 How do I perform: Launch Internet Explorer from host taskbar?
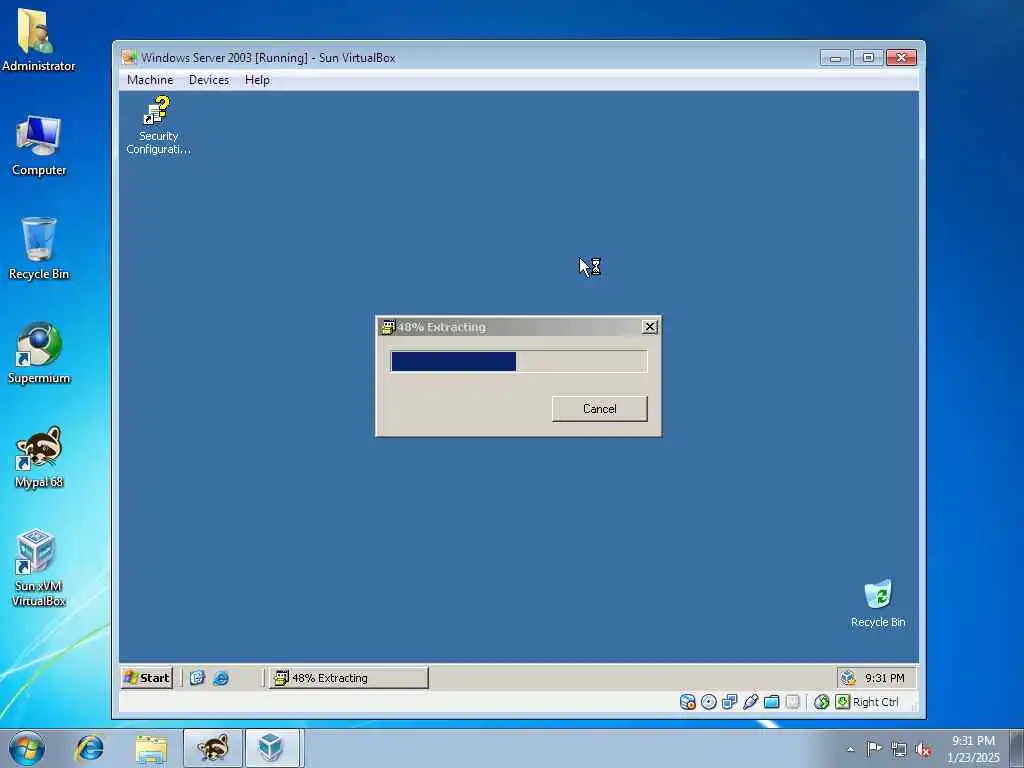[89, 748]
